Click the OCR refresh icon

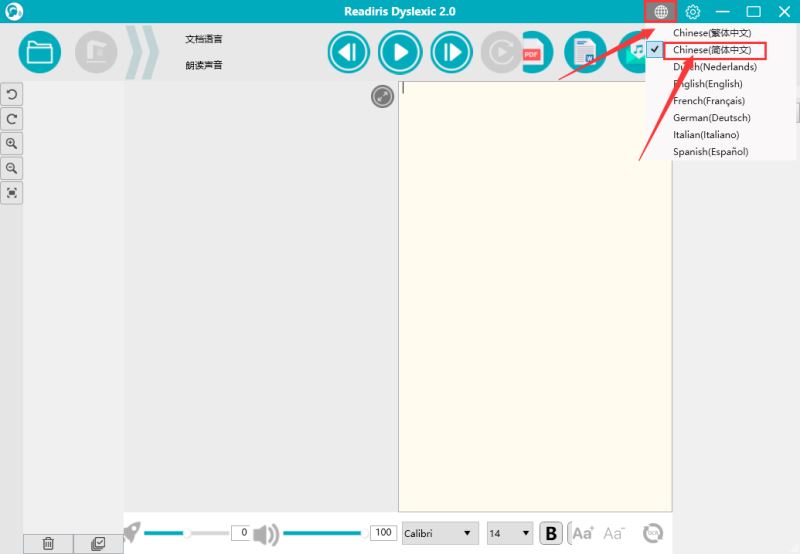click(x=653, y=533)
